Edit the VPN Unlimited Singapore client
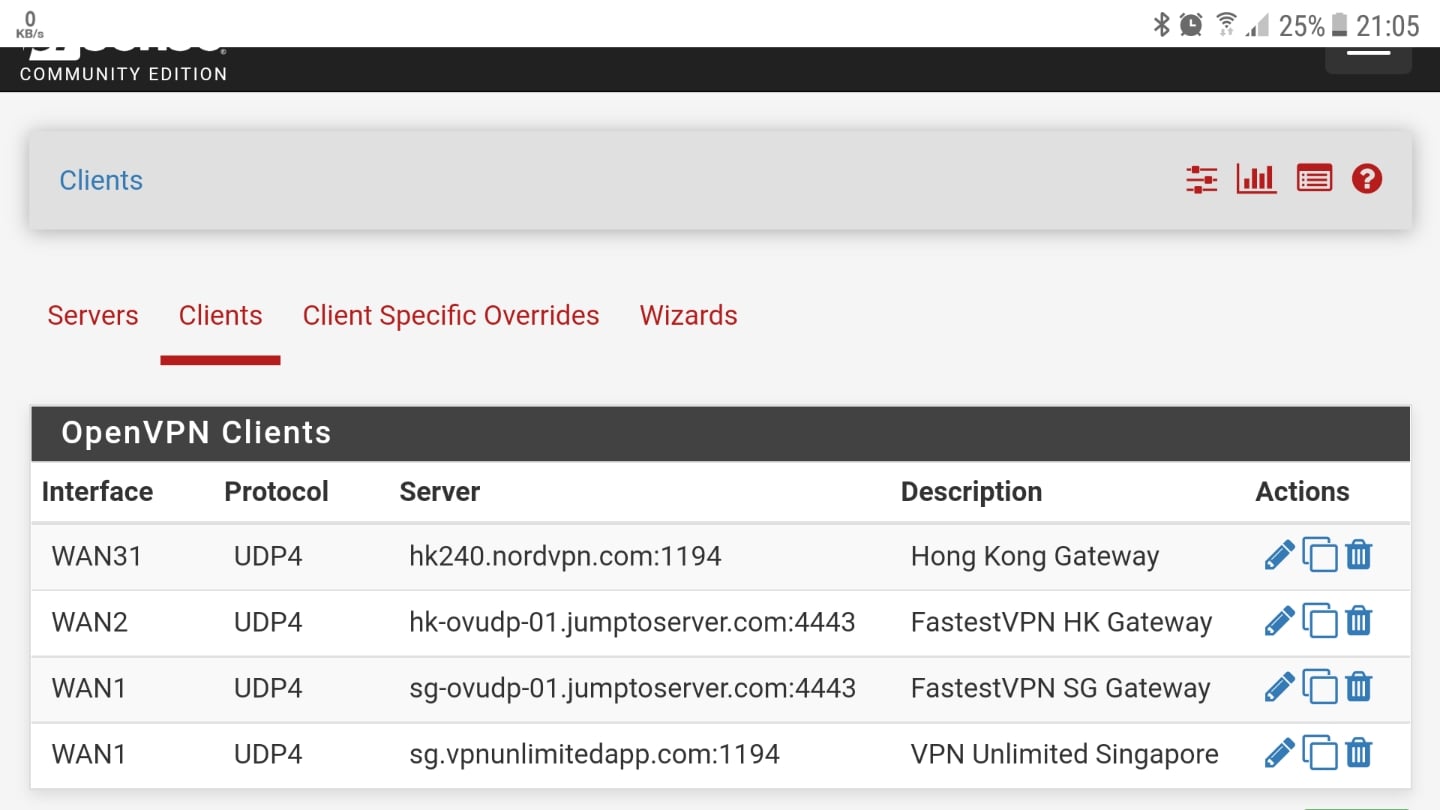This screenshot has height=810, width=1440. point(1279,753)
